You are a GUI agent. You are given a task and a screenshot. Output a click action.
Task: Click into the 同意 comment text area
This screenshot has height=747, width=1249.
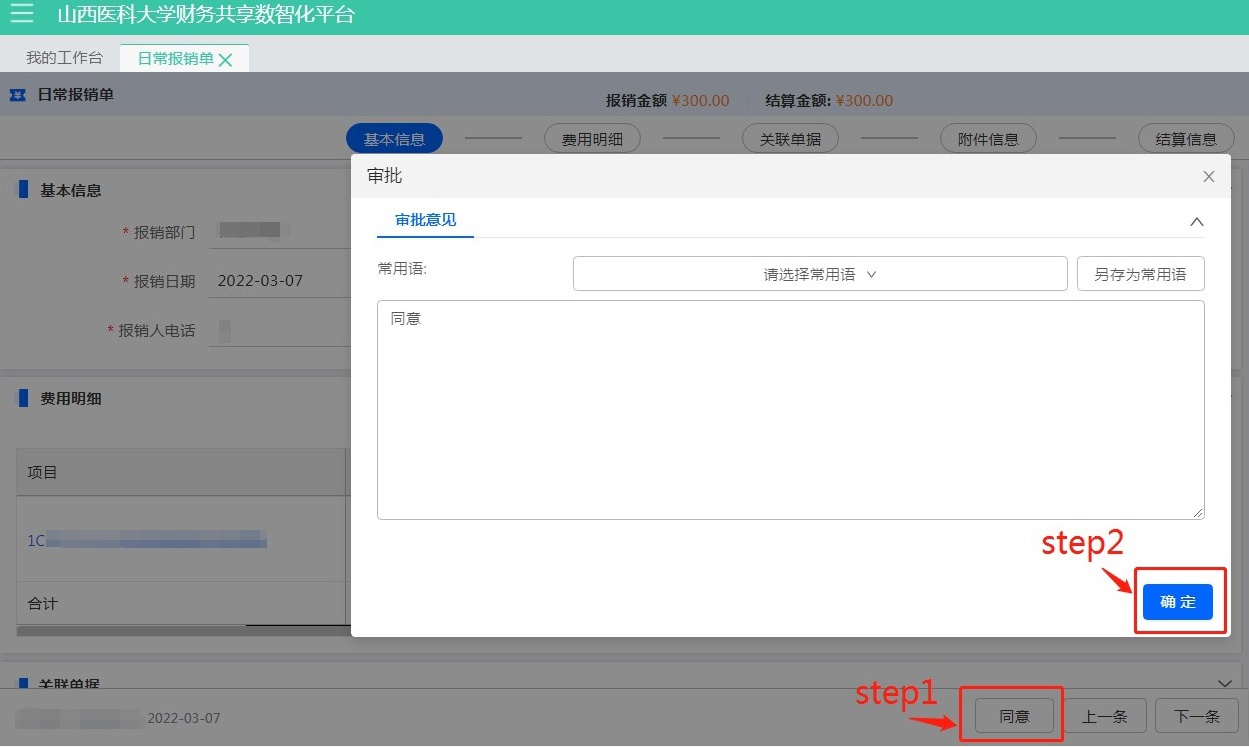click(x=790, y=410)
